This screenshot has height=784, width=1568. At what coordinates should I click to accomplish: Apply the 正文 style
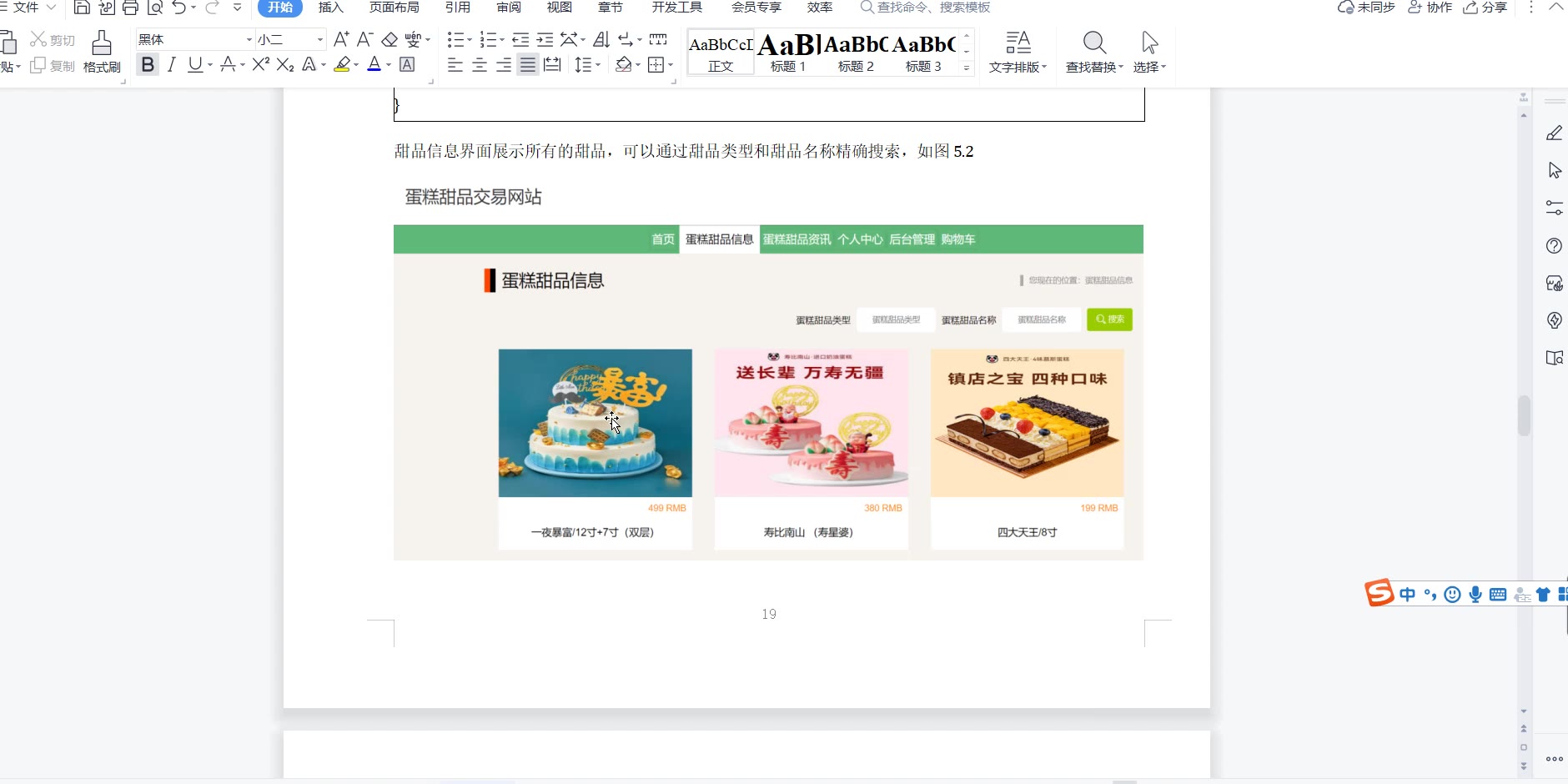point(721,53)
